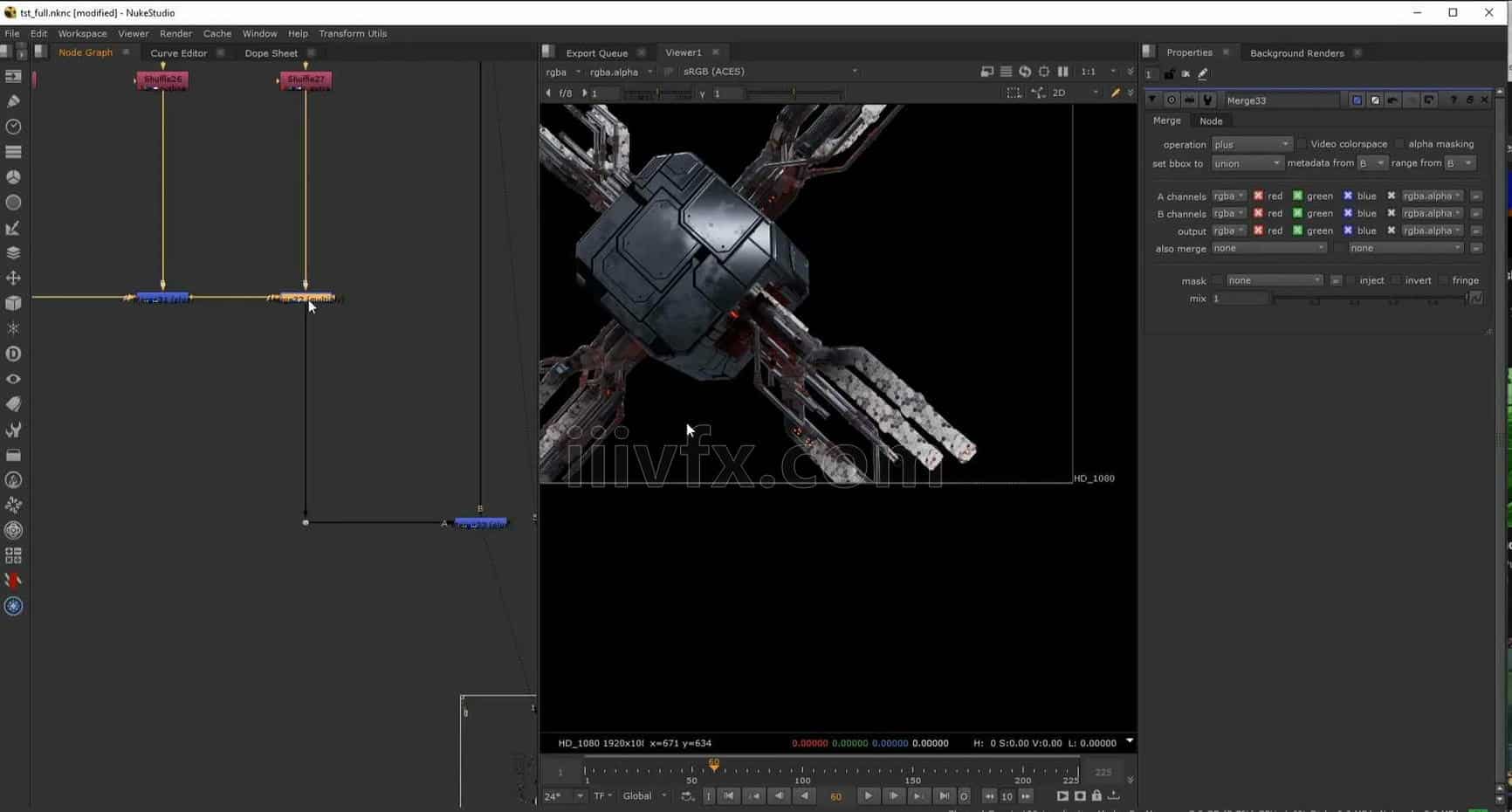1512x812 pixels.
Task: Open the Render menu
Action: (x=175, y=33)
